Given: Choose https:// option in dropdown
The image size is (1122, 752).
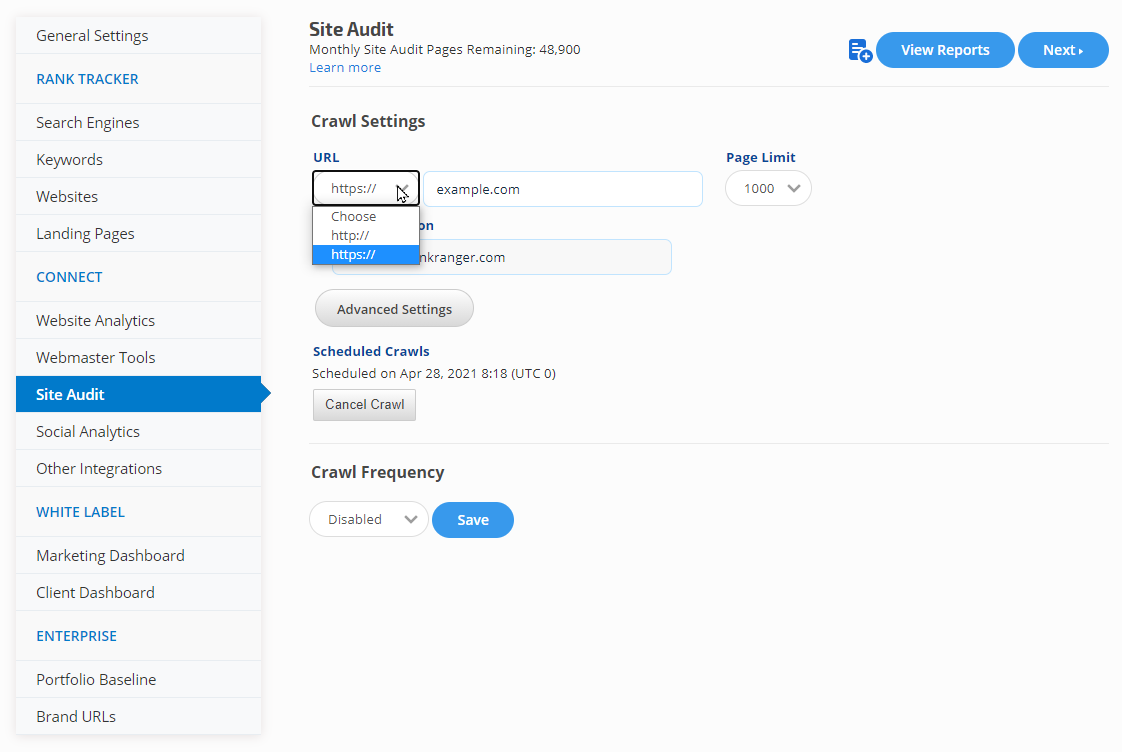Looking at the screenshot, I should 353,254.
